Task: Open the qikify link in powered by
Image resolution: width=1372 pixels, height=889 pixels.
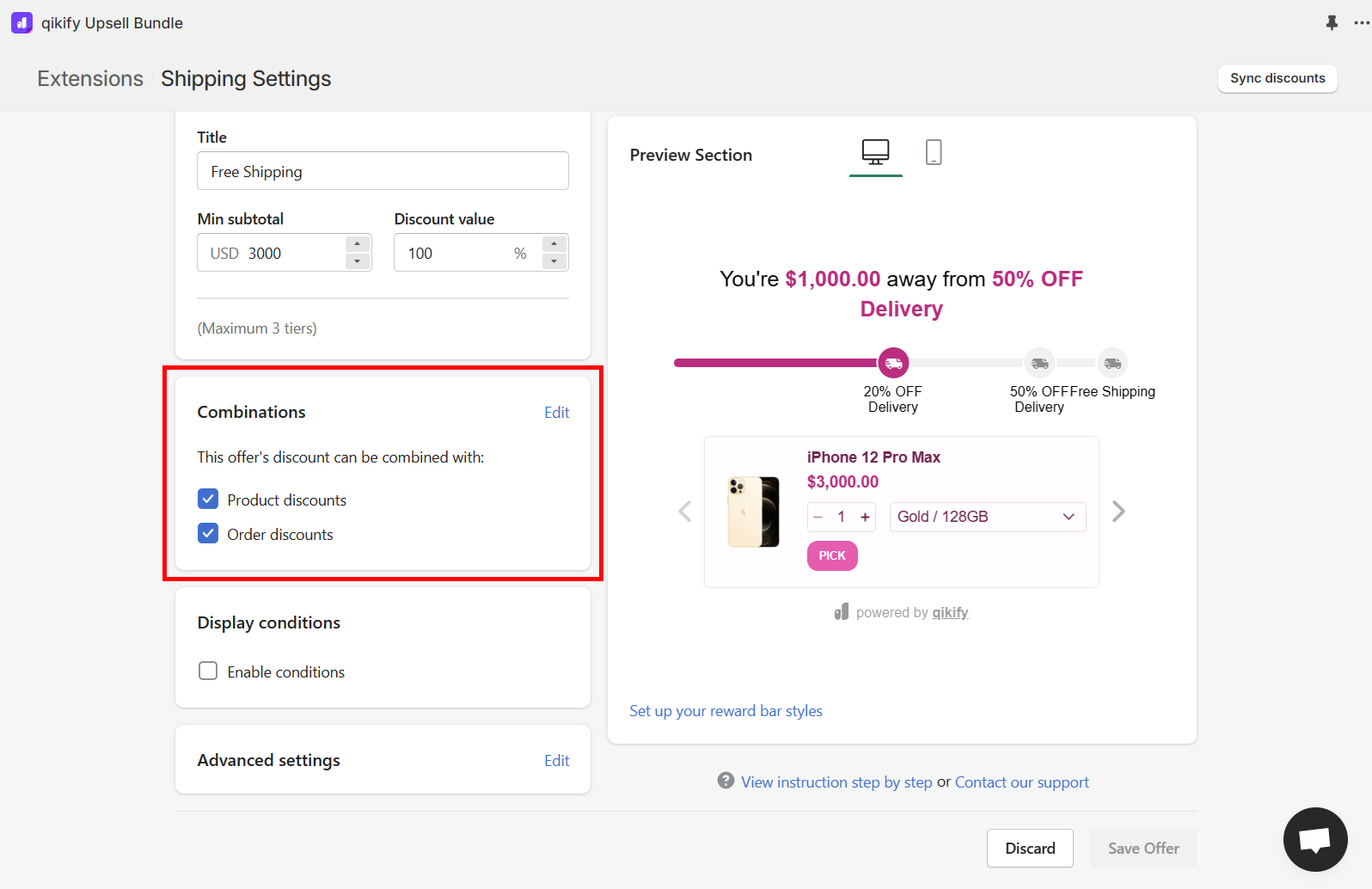Action: tap(950, 612)
